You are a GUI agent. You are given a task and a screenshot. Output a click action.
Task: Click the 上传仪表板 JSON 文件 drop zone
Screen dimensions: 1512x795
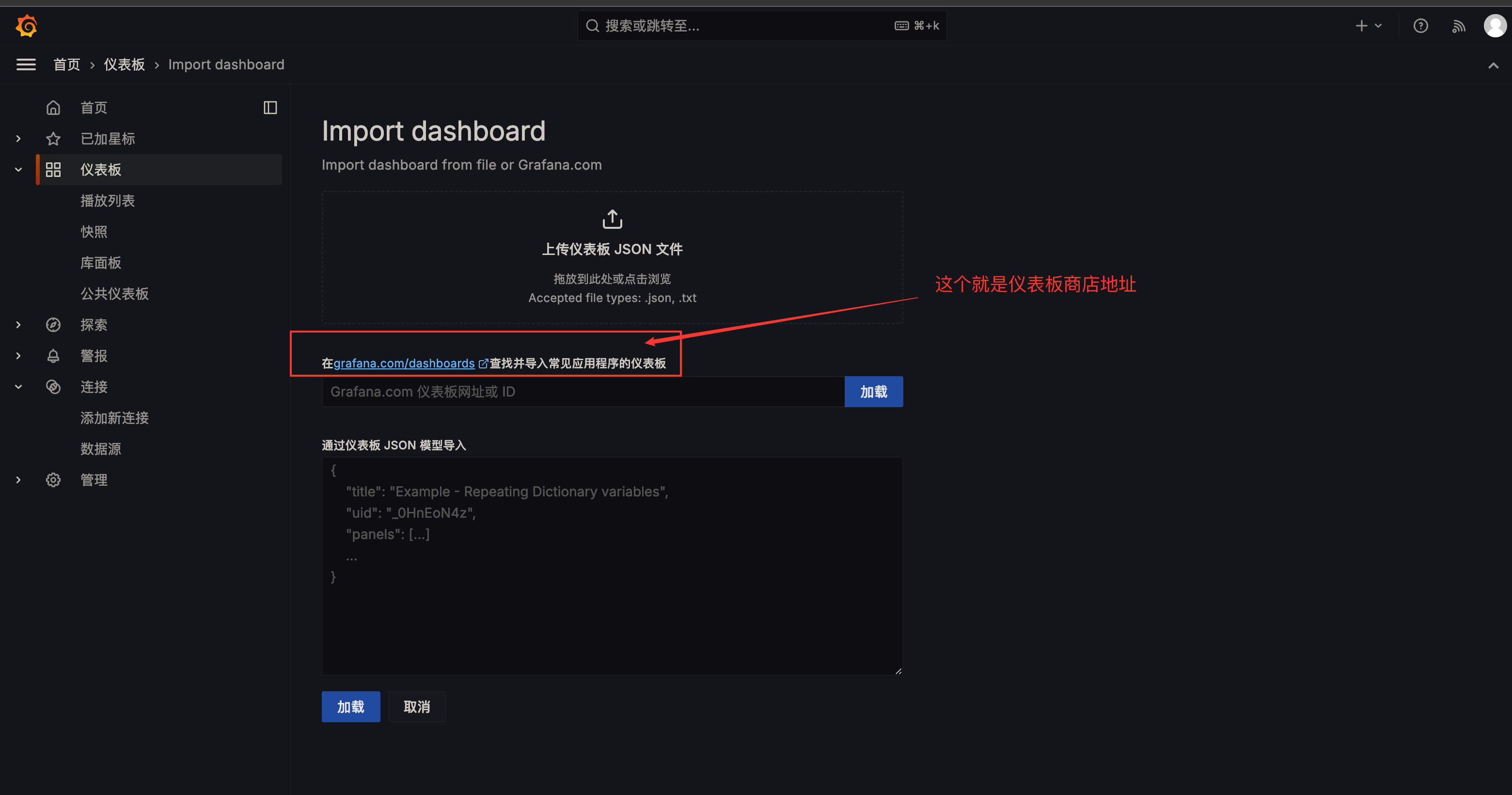(612, 257)
